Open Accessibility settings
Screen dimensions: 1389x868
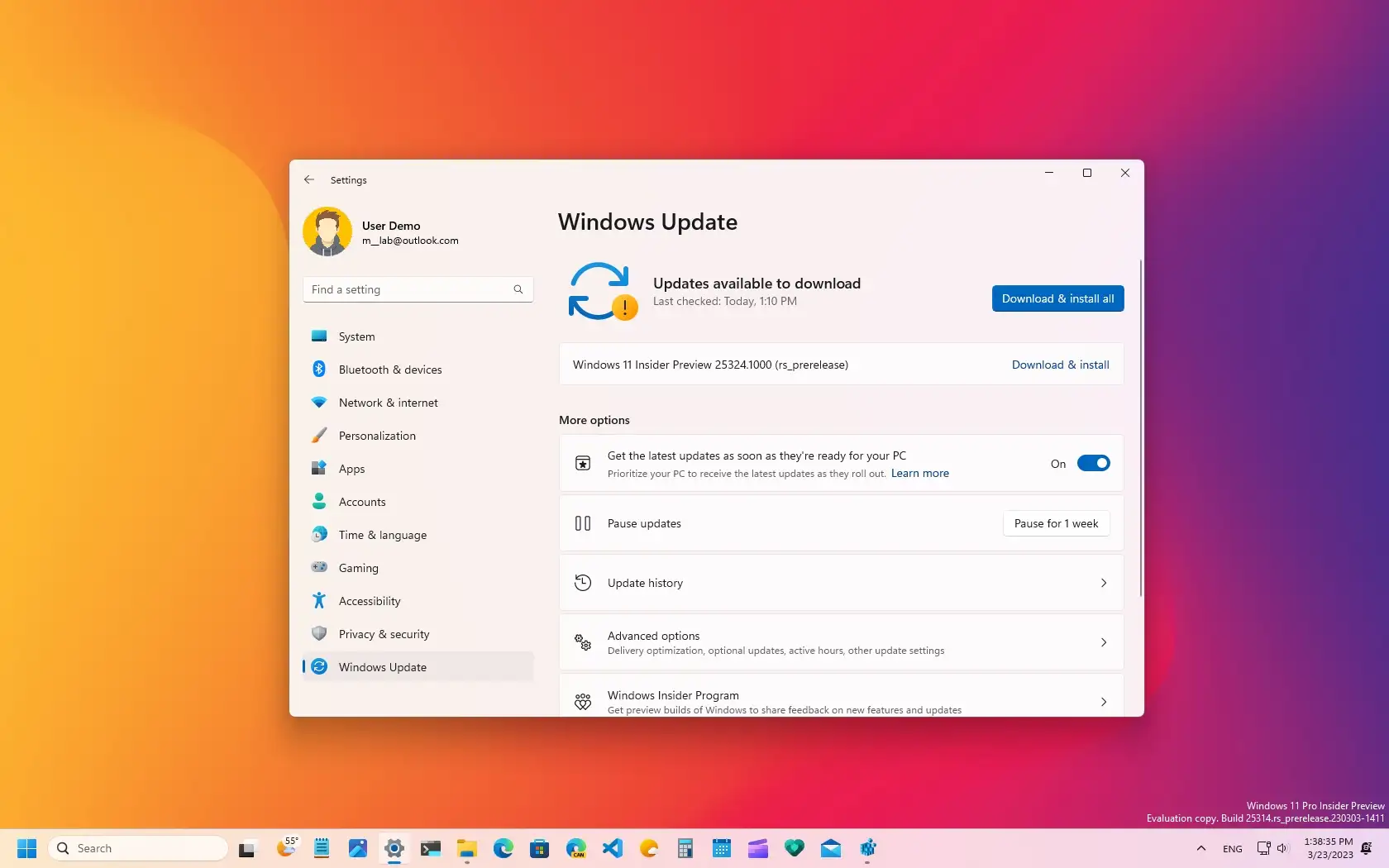(418, 601)
